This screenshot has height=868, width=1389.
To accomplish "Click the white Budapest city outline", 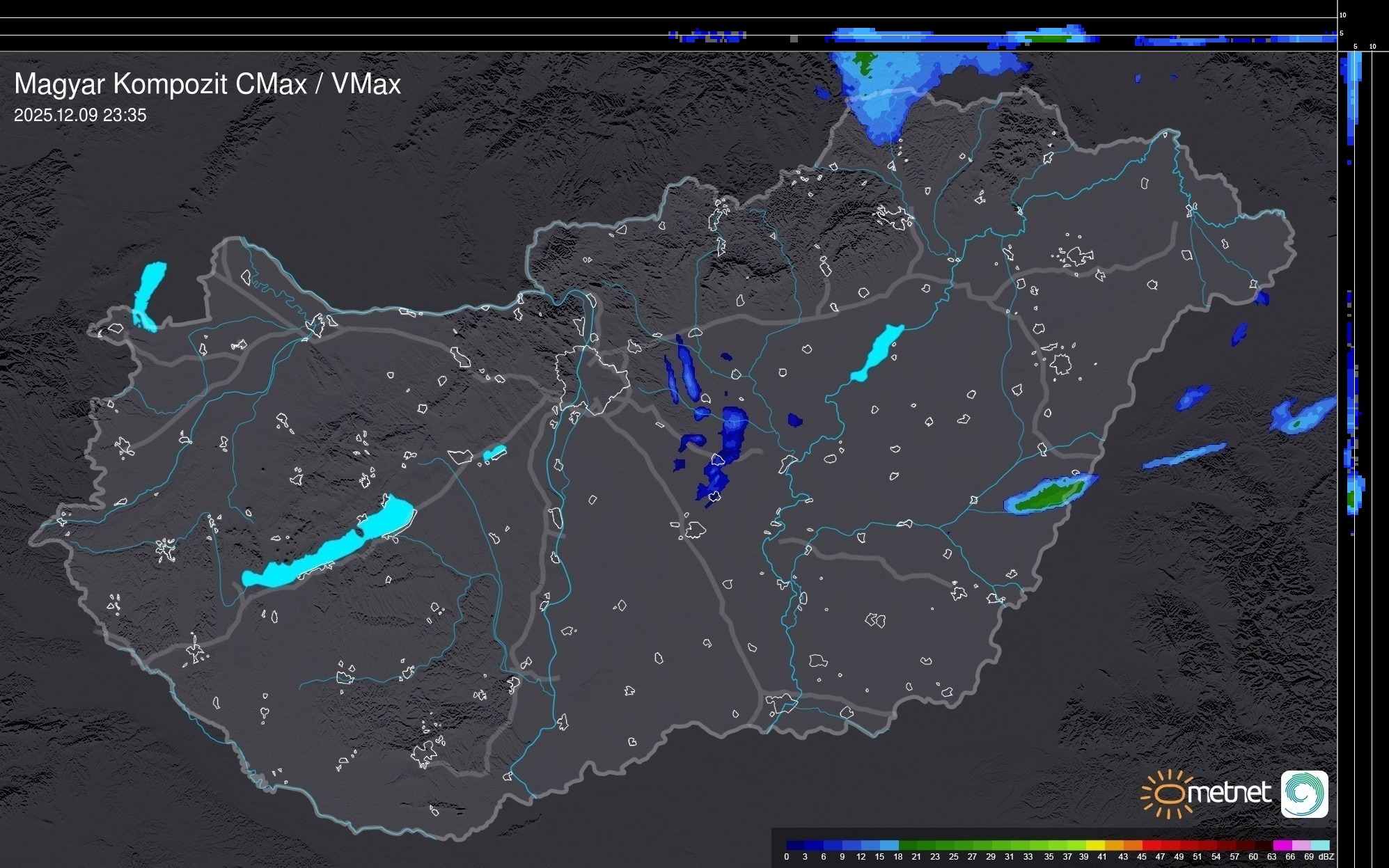I will [592, 379].
